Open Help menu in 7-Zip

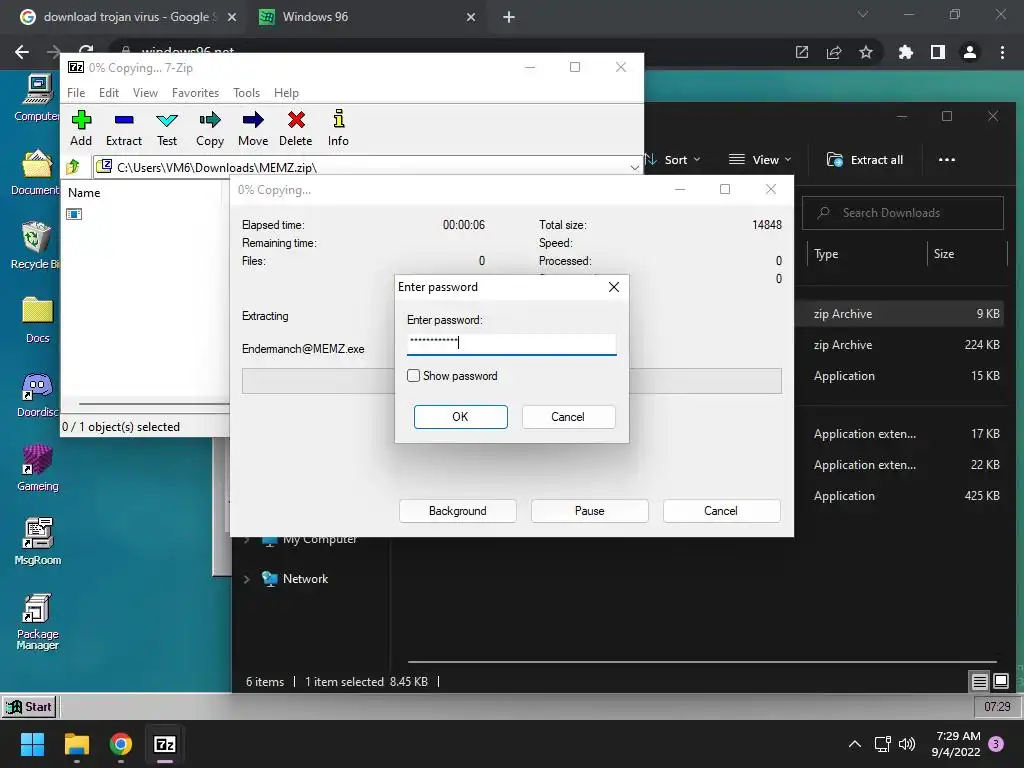click(x=286, y=93)
